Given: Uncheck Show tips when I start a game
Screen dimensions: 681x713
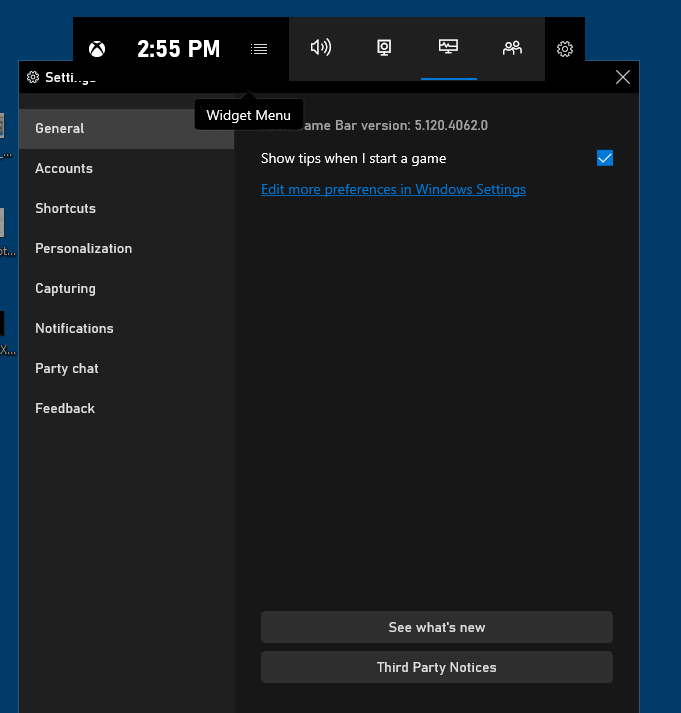Looking at the screenshot, I should 604,158.
